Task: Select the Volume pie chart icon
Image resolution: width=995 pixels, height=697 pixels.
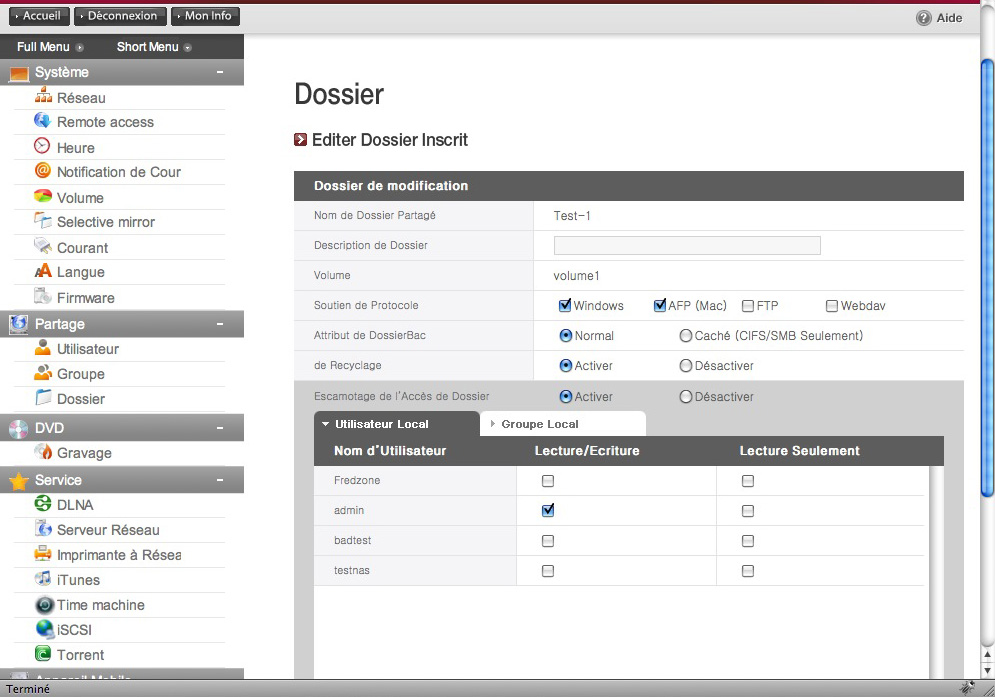Action: click(x=43, y=197)
